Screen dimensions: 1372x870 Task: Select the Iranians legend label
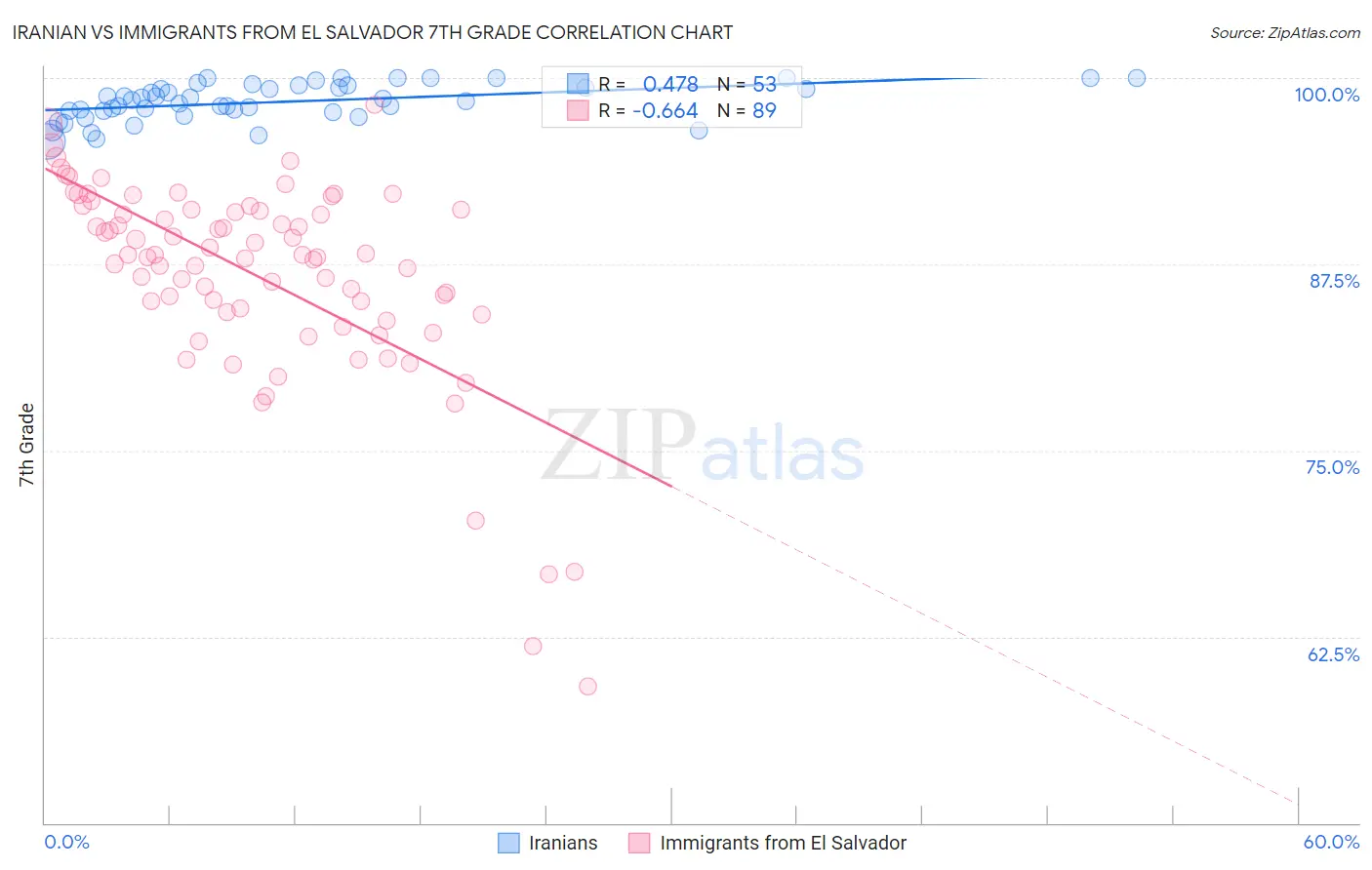point(563,843)
